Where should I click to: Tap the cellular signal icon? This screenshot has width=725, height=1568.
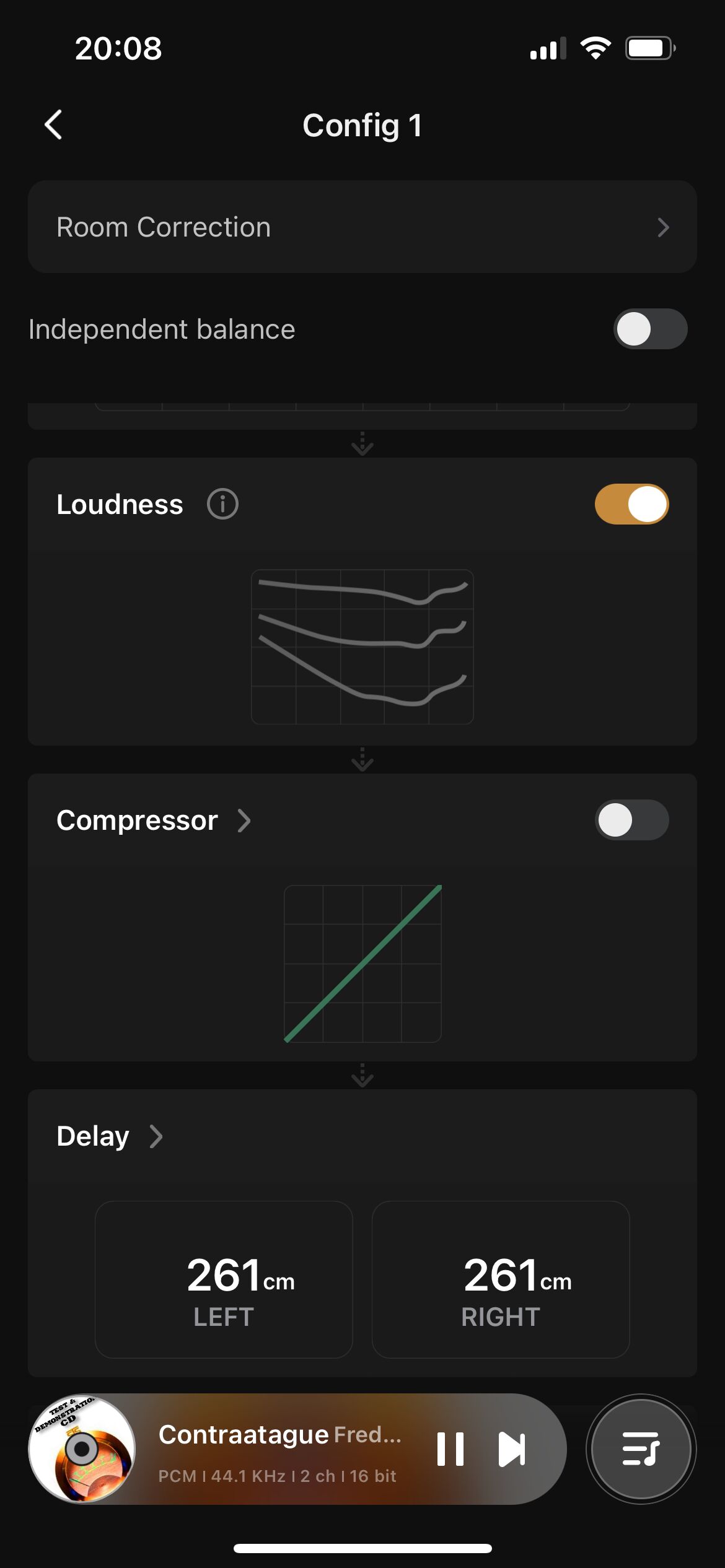click(548, 48)
